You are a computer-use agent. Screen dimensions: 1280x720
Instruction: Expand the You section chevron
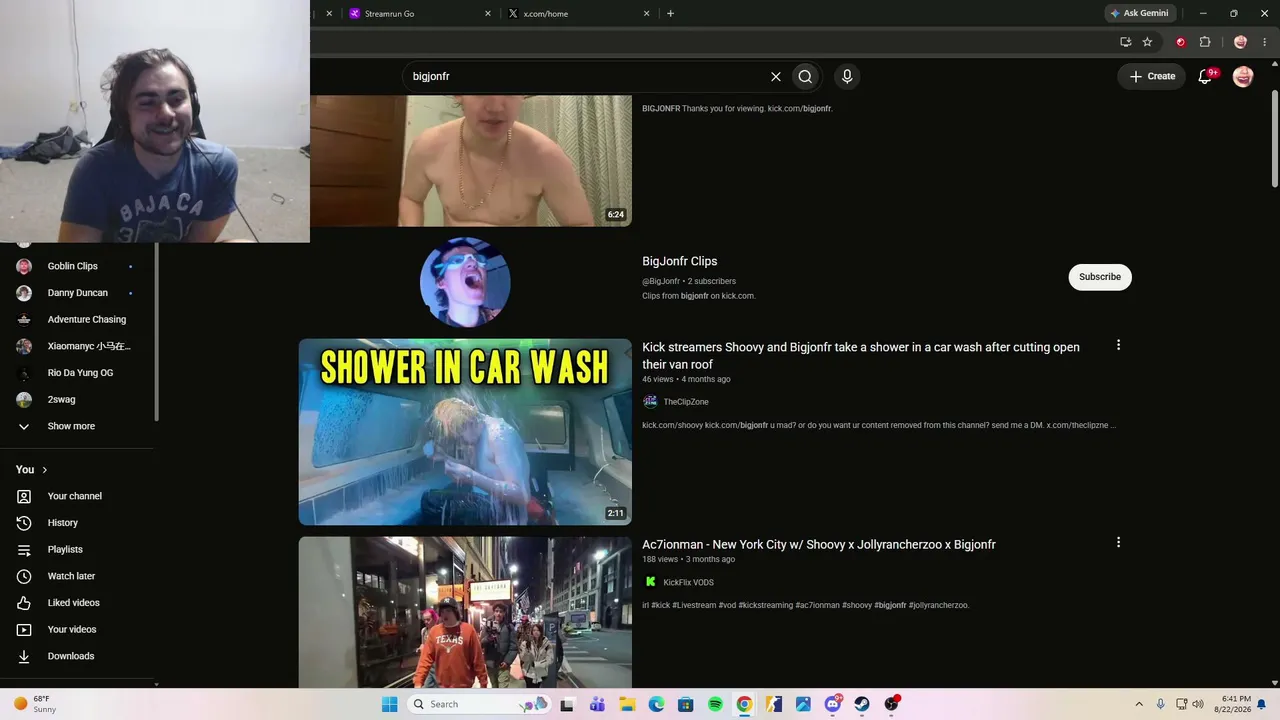pyautogui.click(x=44, y=470)
